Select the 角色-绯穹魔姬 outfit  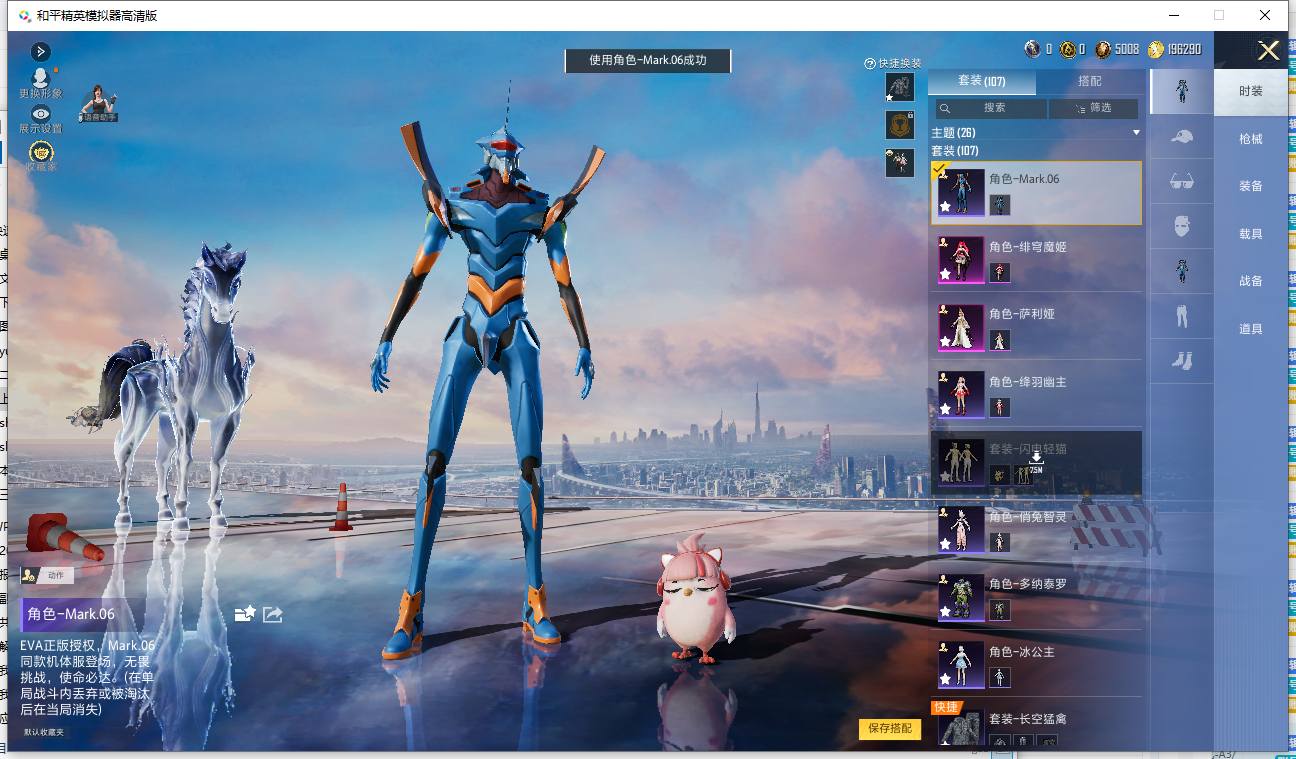click(1036, 259)
